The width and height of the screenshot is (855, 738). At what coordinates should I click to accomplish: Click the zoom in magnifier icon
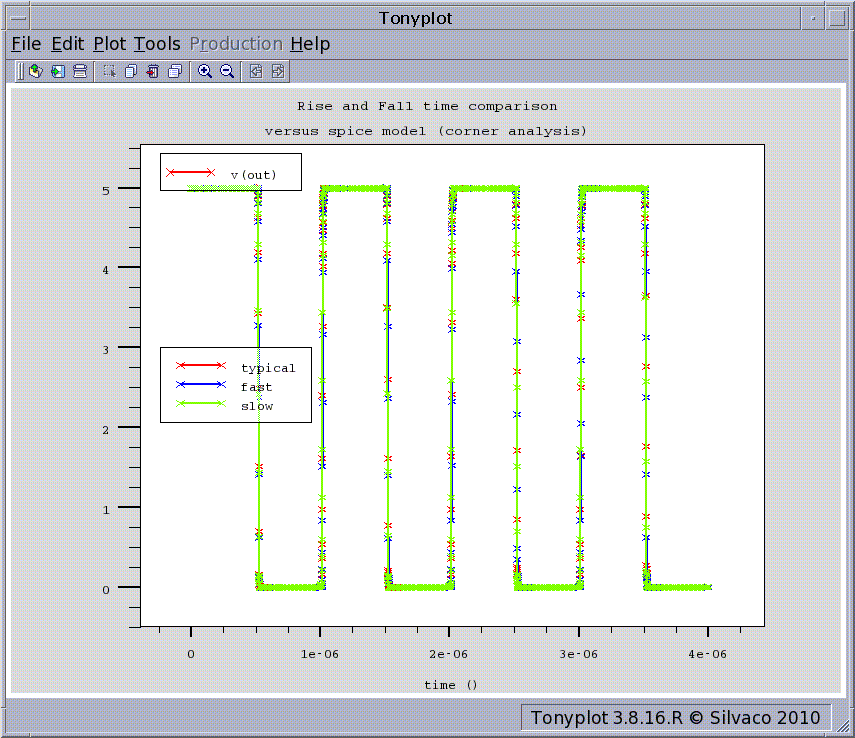[x=204, y=71]
